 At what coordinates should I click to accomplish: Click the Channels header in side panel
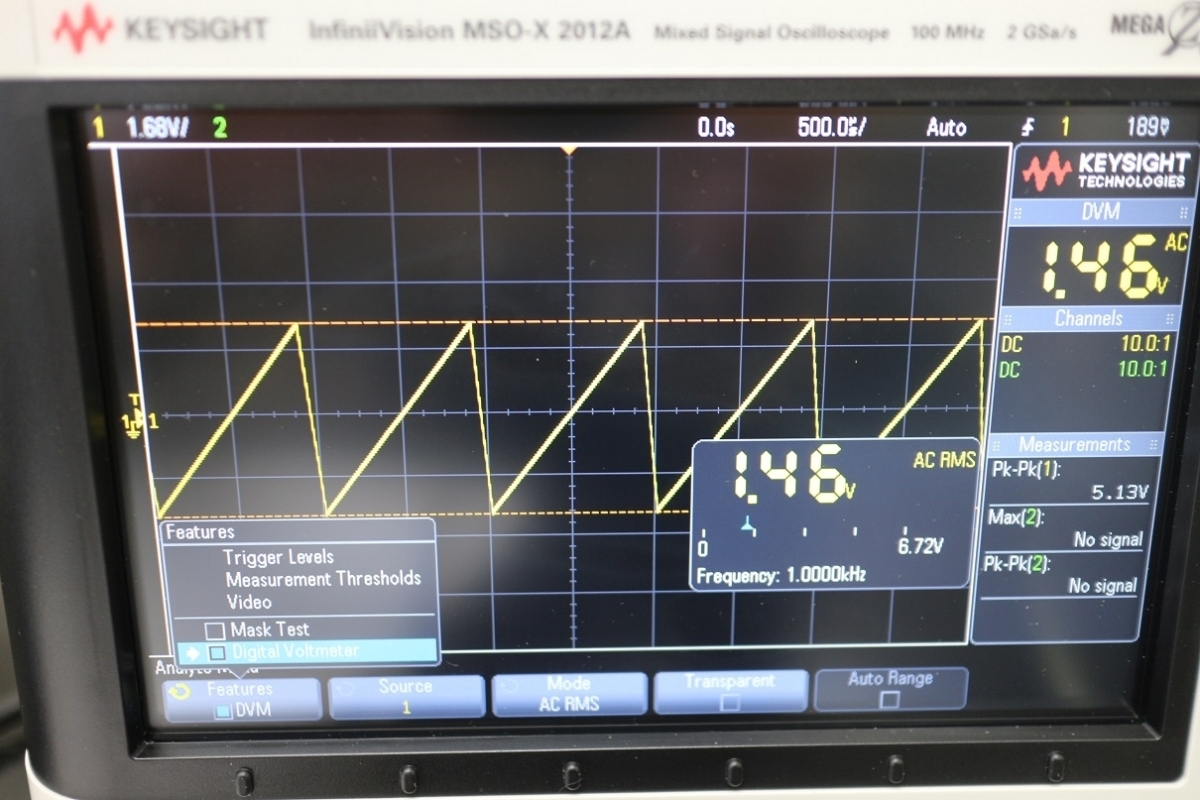[1088, 319]
